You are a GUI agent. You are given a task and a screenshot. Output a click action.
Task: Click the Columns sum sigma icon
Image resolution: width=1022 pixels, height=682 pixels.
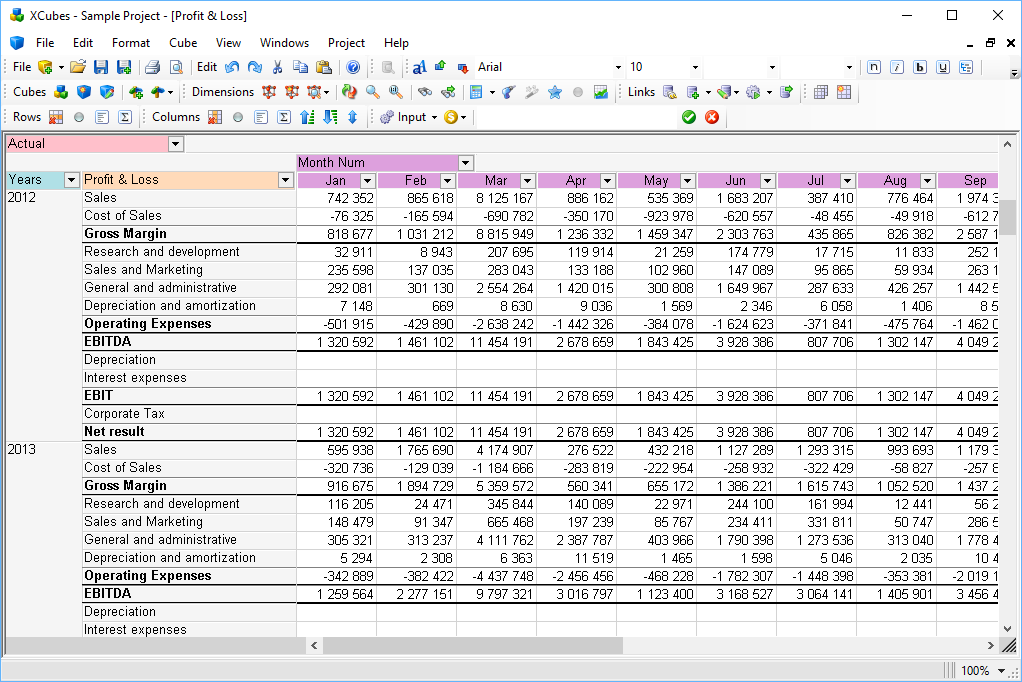(x=284, y=117)
